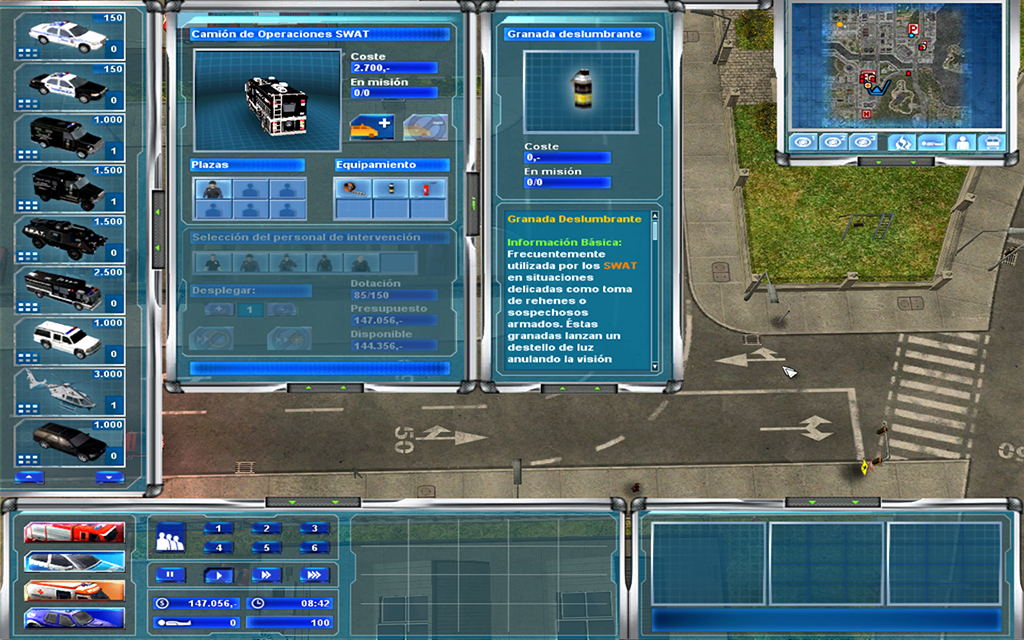Toggle the side handle between detail panels
The height and width of the screenshot is (640, 1024).
tap(474, 204)
